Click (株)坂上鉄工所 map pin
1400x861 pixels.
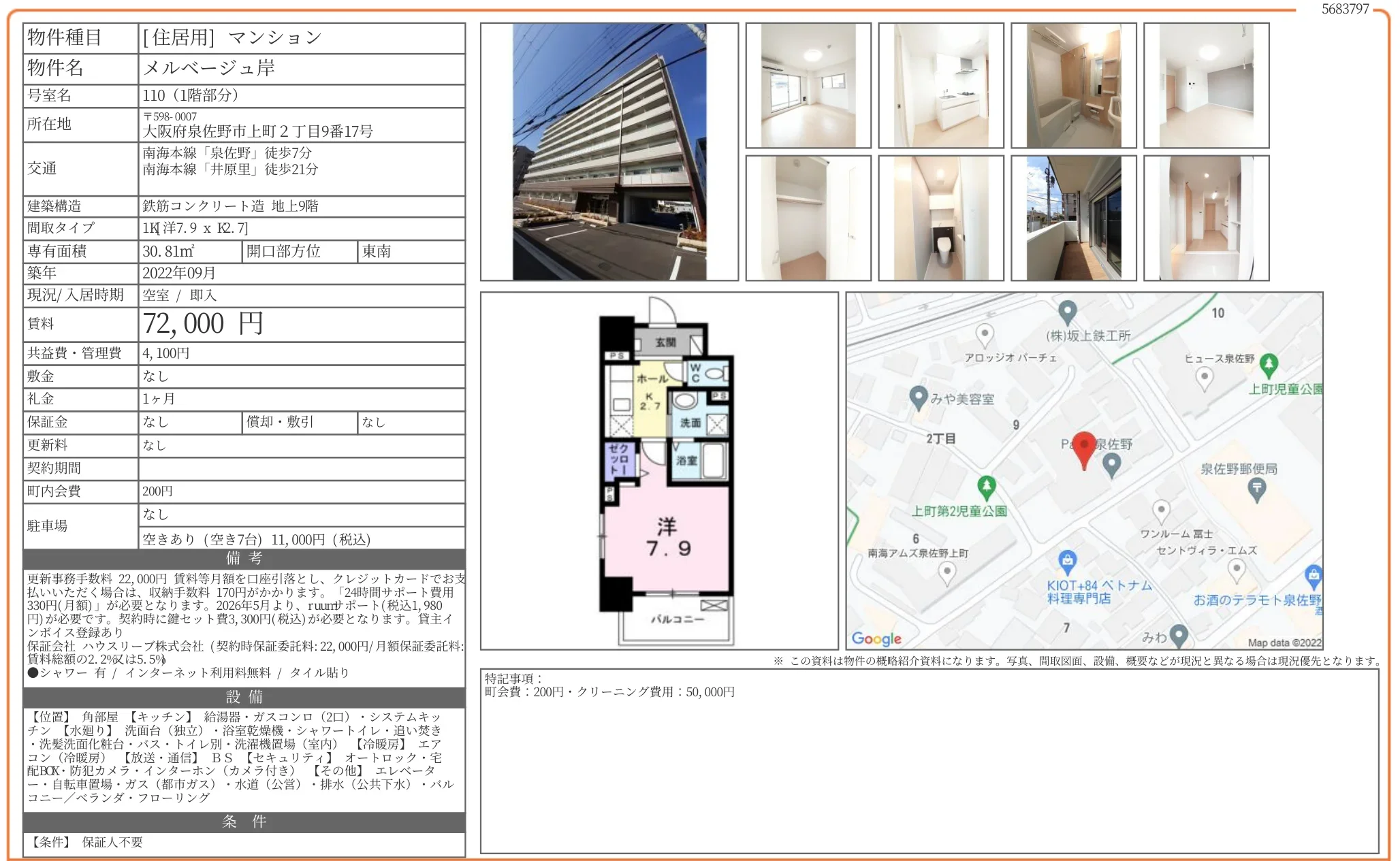click(1067, 312)
